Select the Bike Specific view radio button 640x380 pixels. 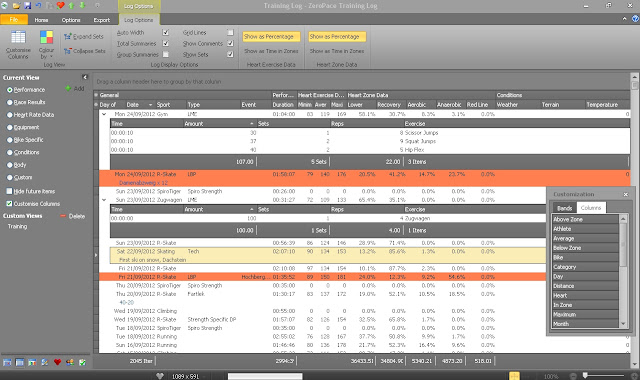[10, 140]
